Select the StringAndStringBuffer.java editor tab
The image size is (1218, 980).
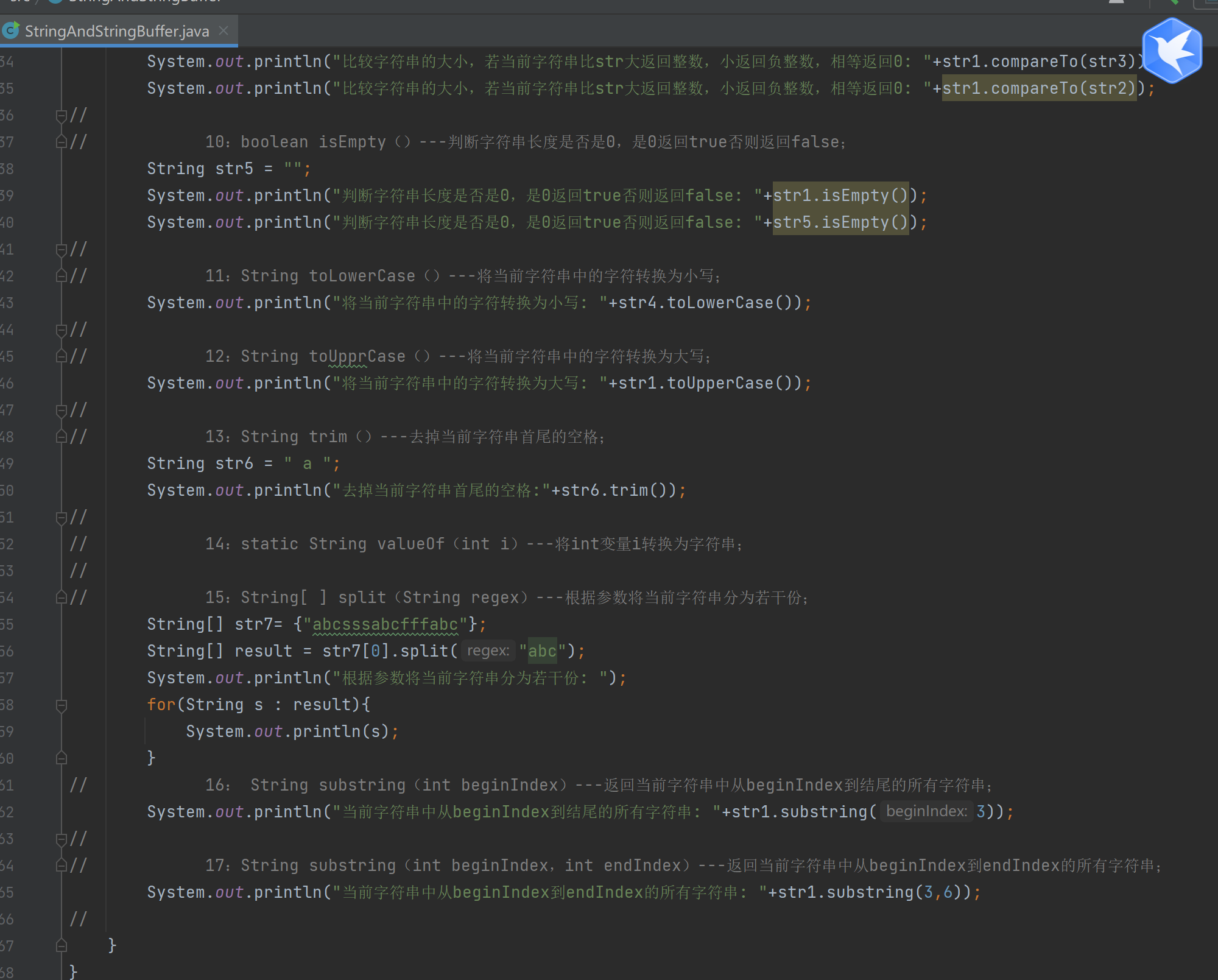point(116,31)
